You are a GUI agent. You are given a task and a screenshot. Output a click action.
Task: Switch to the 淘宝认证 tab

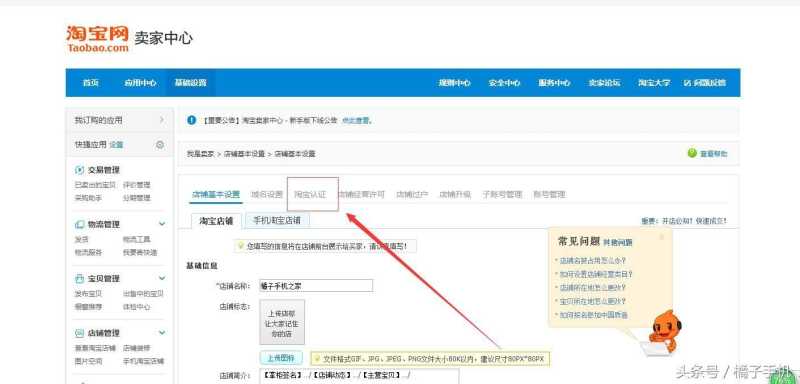click(310, 194)
